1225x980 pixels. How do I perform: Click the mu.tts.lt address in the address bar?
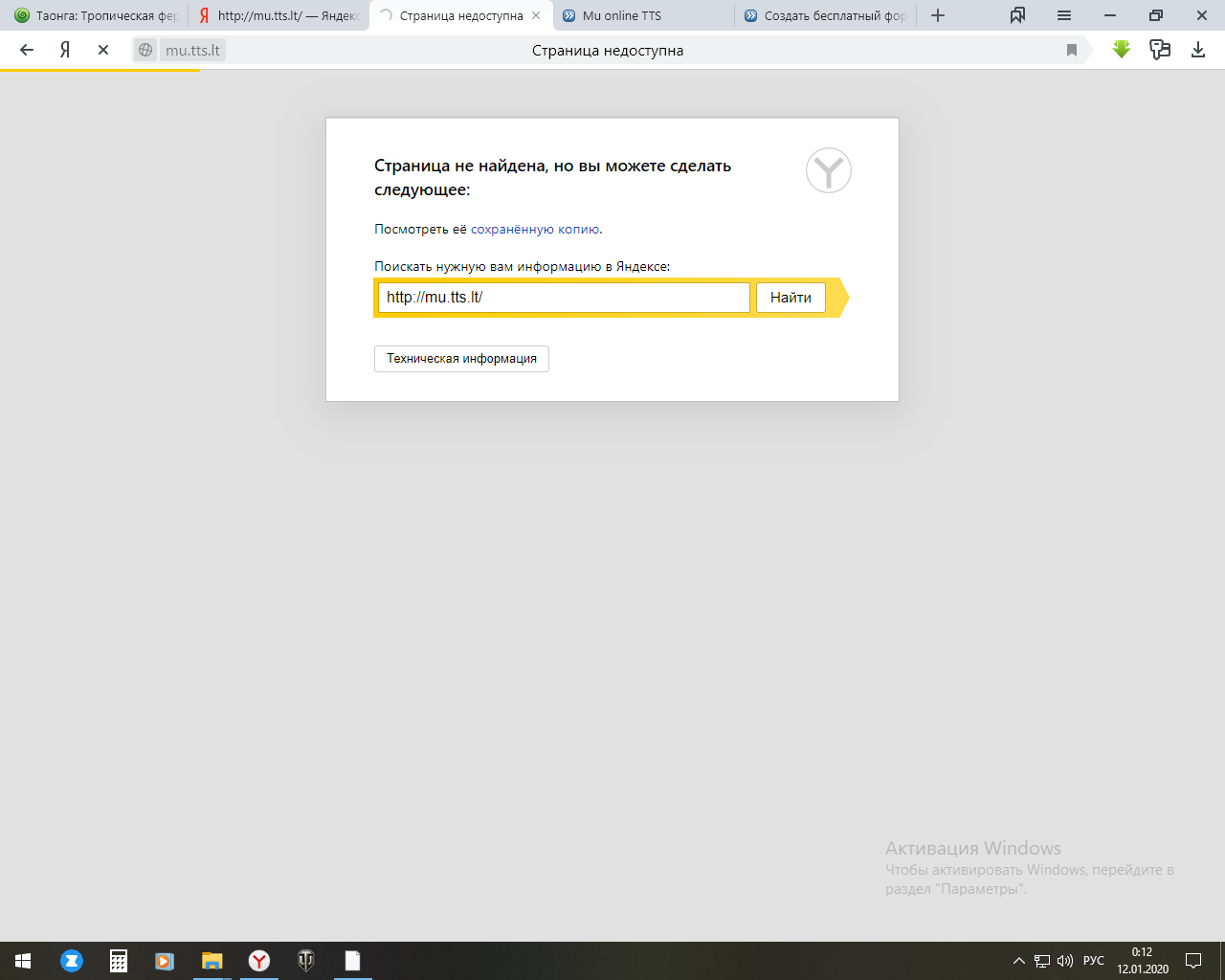tap(192, 51)
